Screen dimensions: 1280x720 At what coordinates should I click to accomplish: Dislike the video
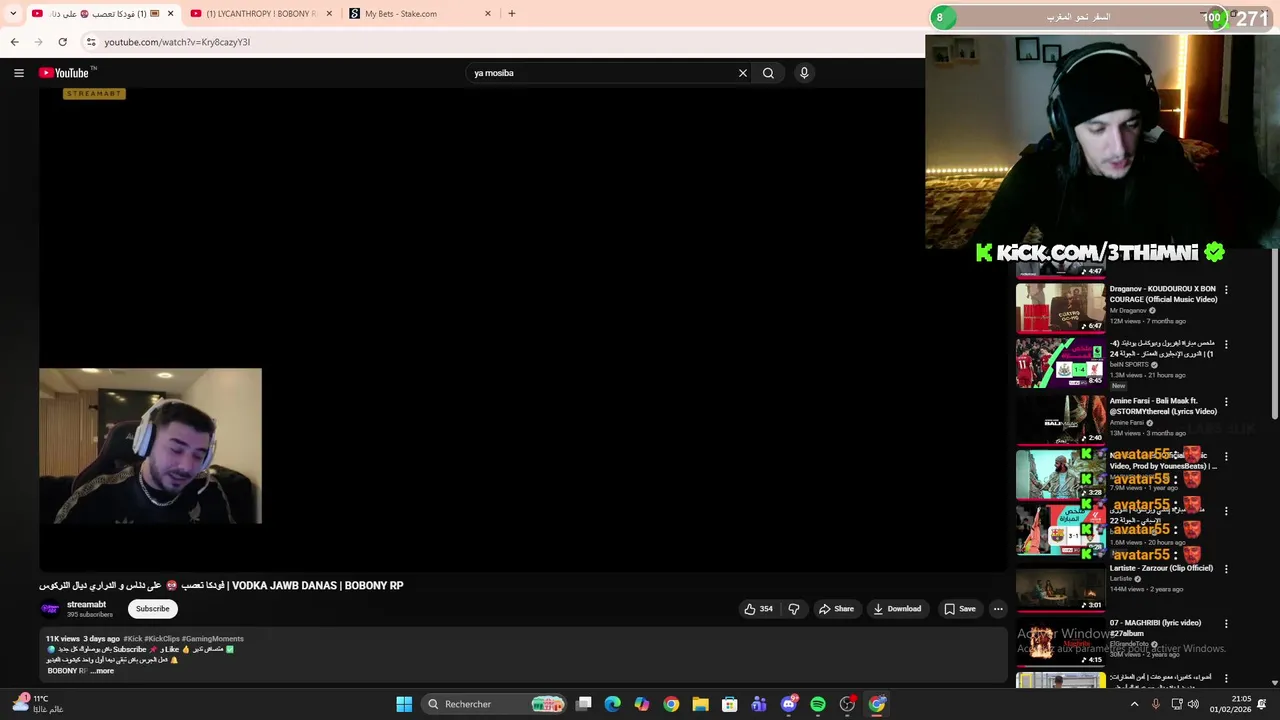coord(794,609)
